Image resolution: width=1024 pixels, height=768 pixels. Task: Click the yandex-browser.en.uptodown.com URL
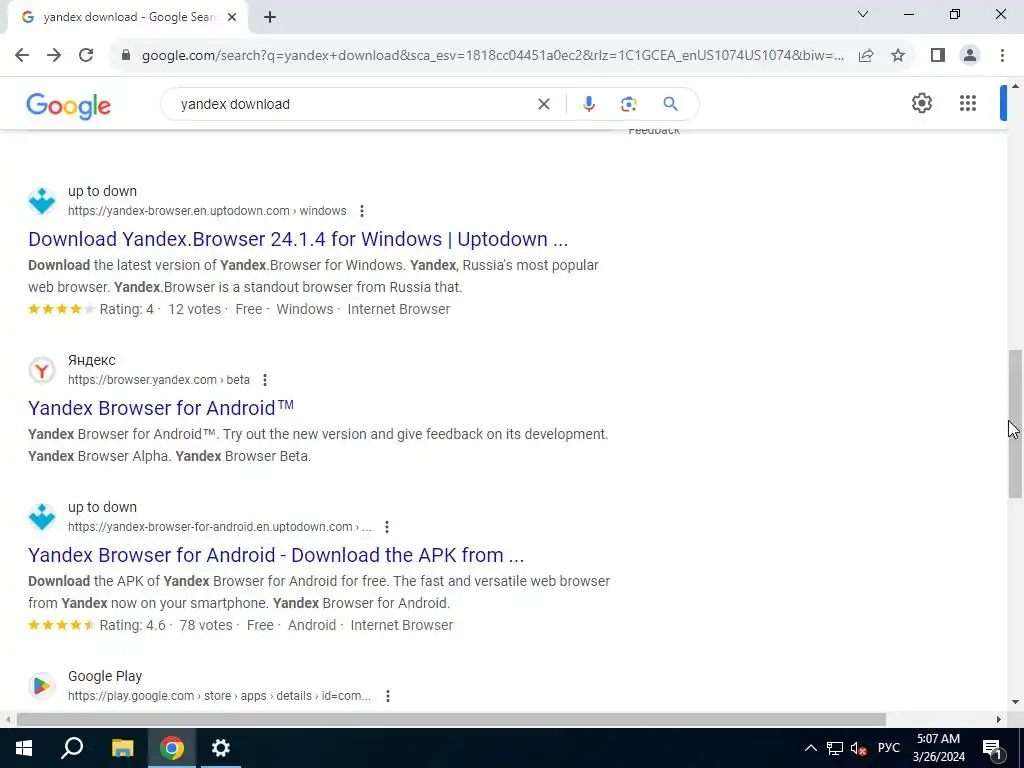pyautogui.click(x=207, y=211)
